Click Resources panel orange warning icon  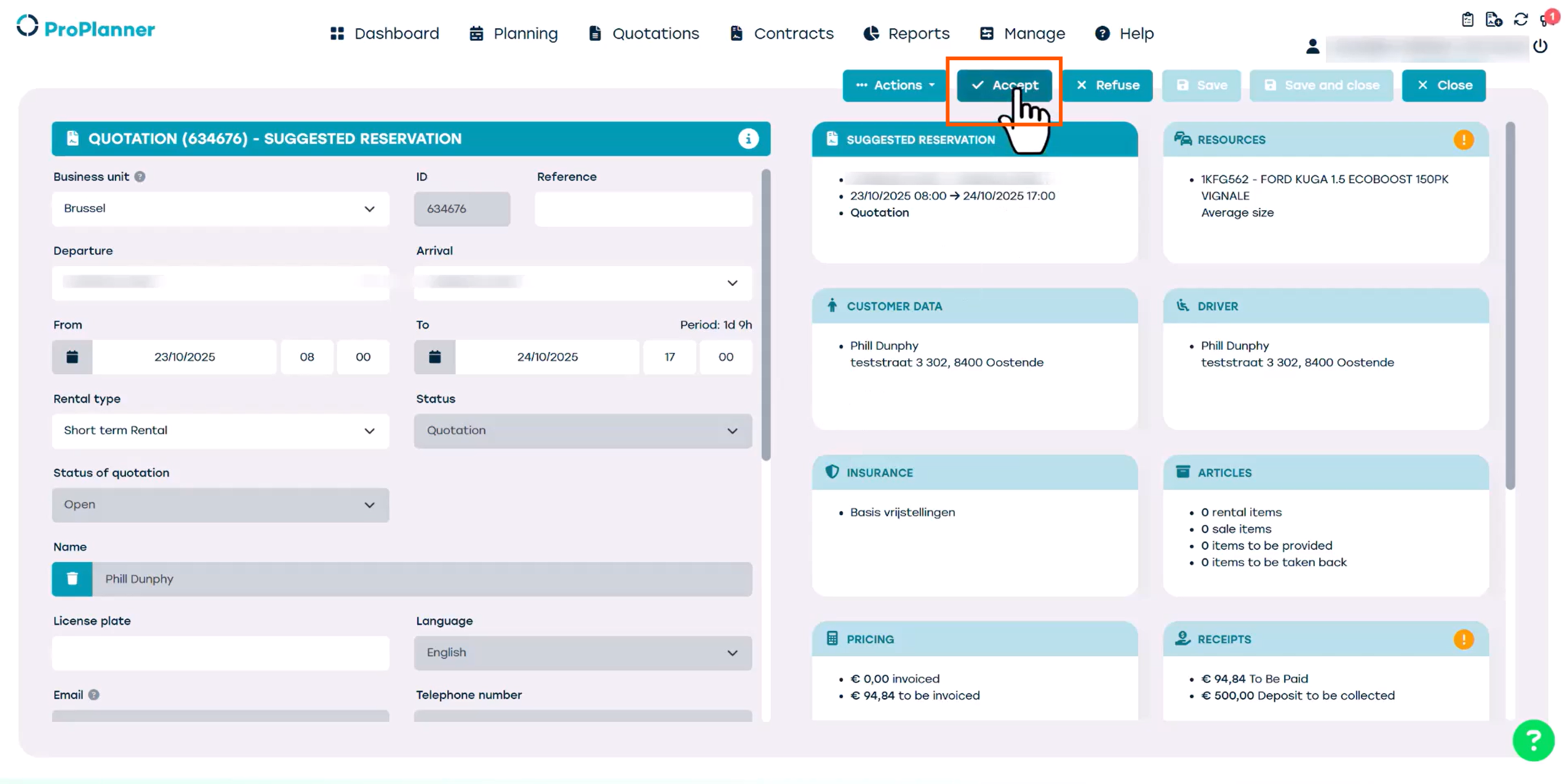(1463, 140)
